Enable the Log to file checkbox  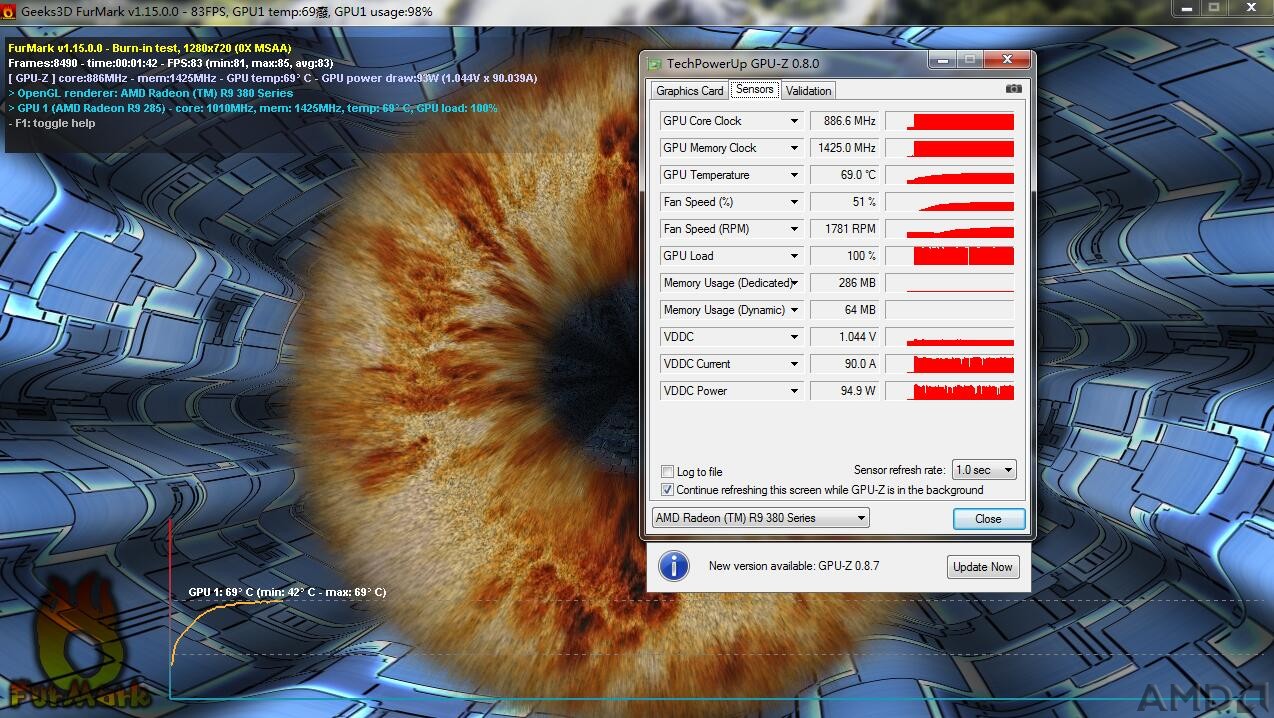point(668,472)
